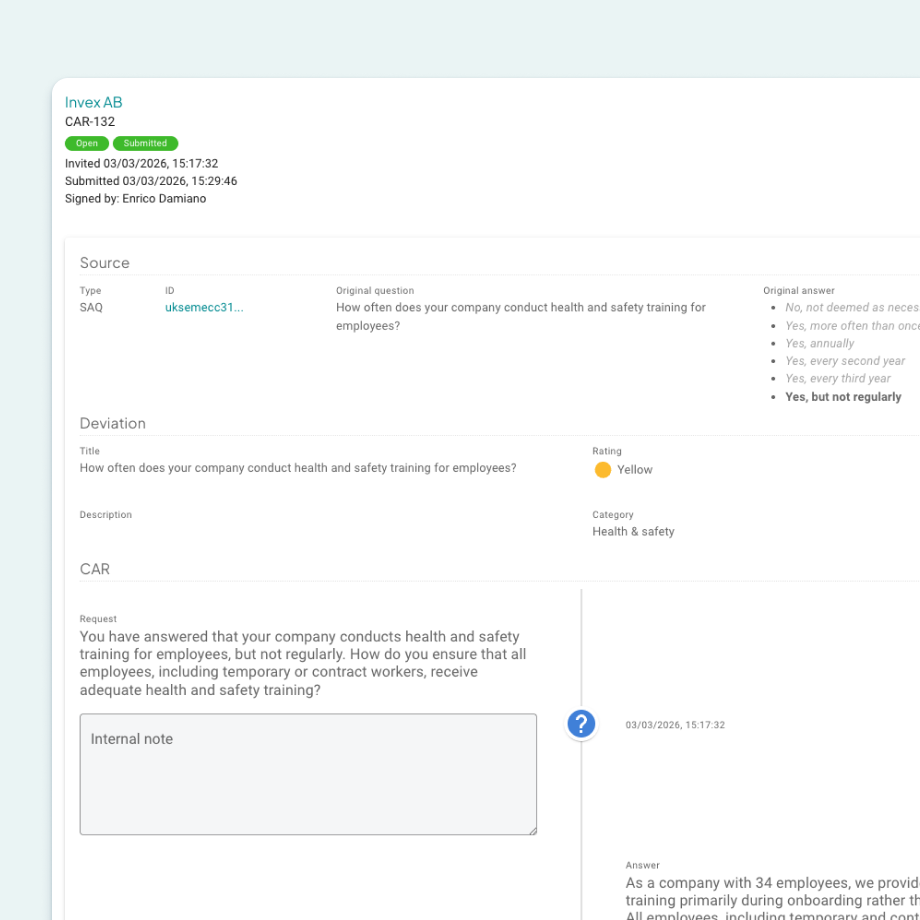Click the yellow rating circle

click(602, 470)
